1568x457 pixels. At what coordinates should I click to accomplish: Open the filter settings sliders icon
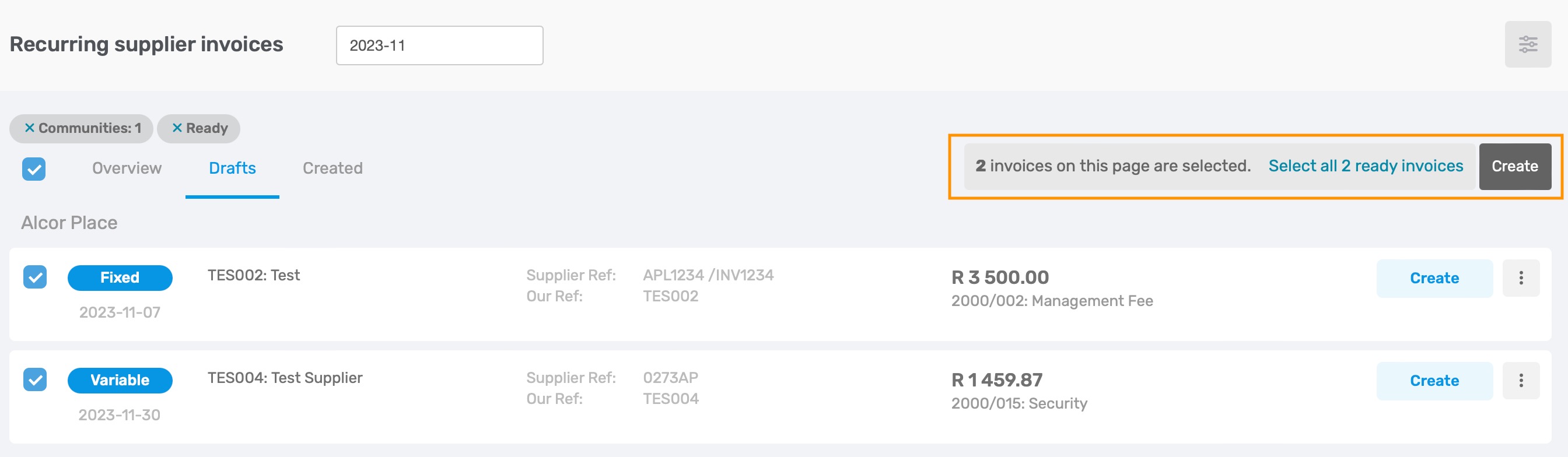coord(1527,44)
